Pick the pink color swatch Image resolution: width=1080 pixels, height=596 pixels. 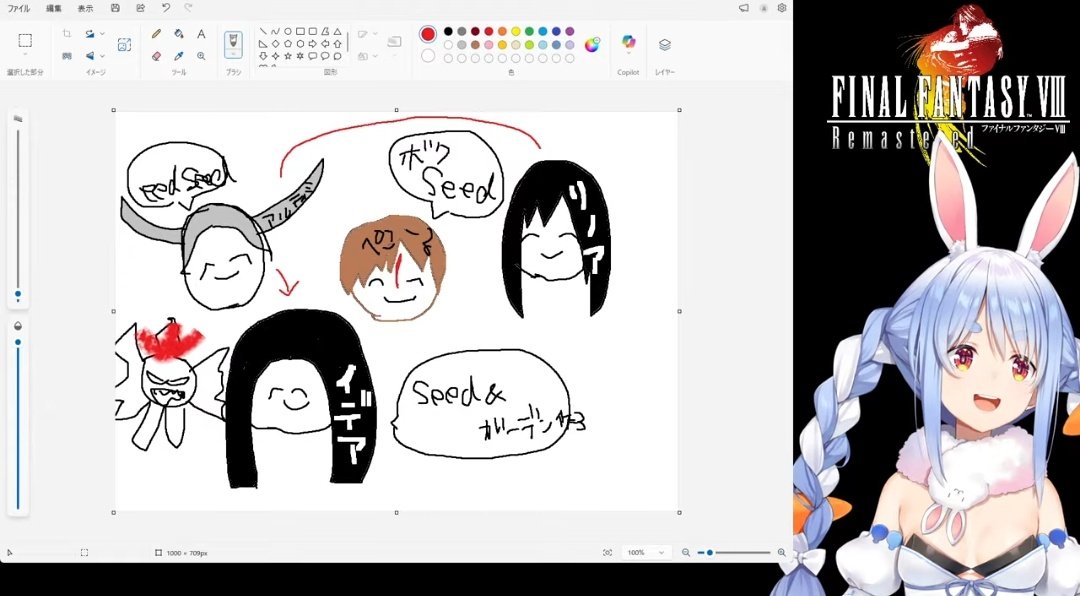(x=489, y=45)
